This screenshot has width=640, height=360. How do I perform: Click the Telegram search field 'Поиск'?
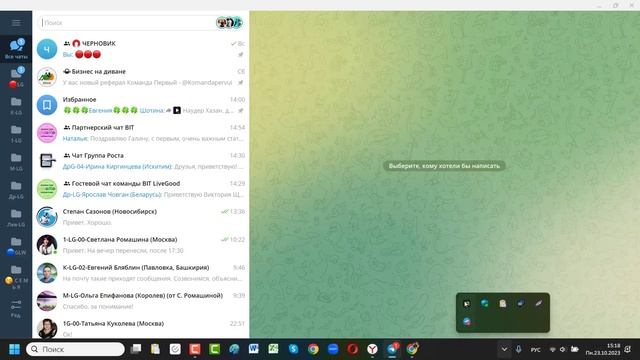point(127,23)
